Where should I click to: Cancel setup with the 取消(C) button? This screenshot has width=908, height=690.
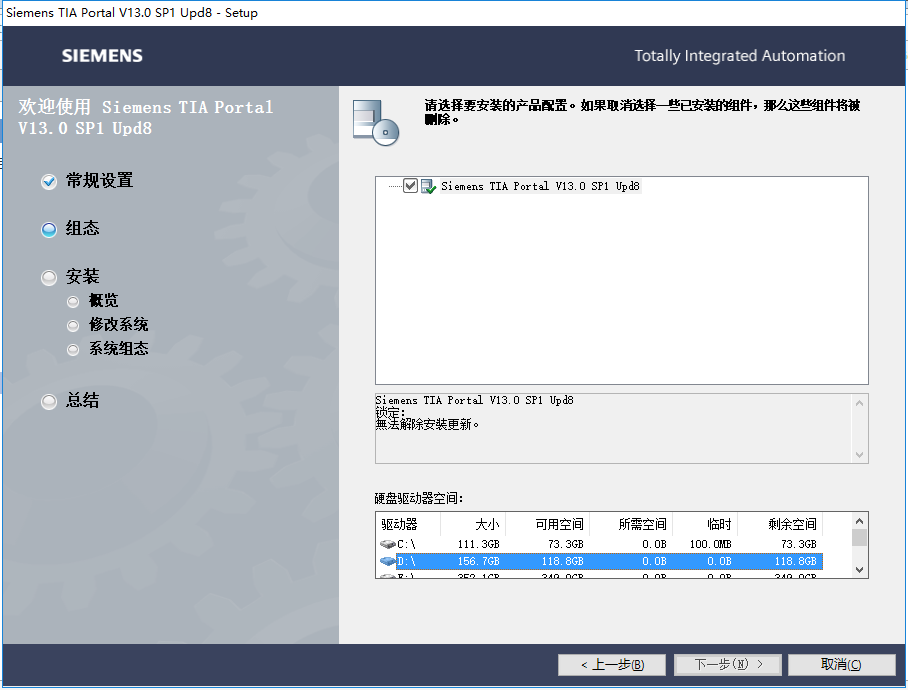coord(841,665)
